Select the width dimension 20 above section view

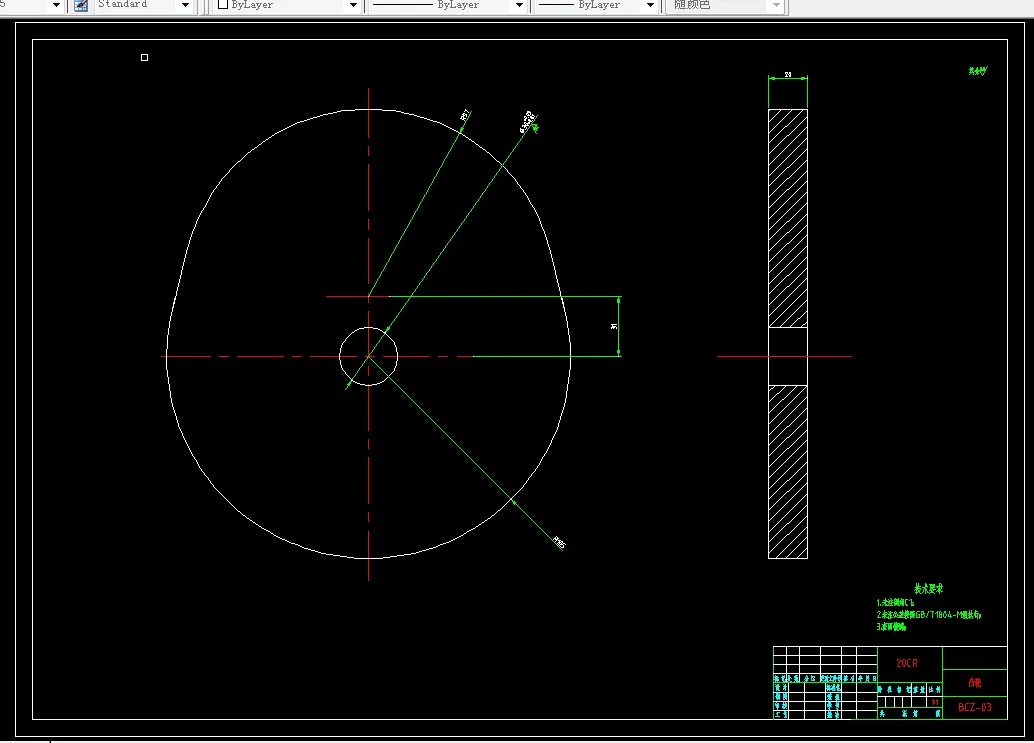[788, 74]
